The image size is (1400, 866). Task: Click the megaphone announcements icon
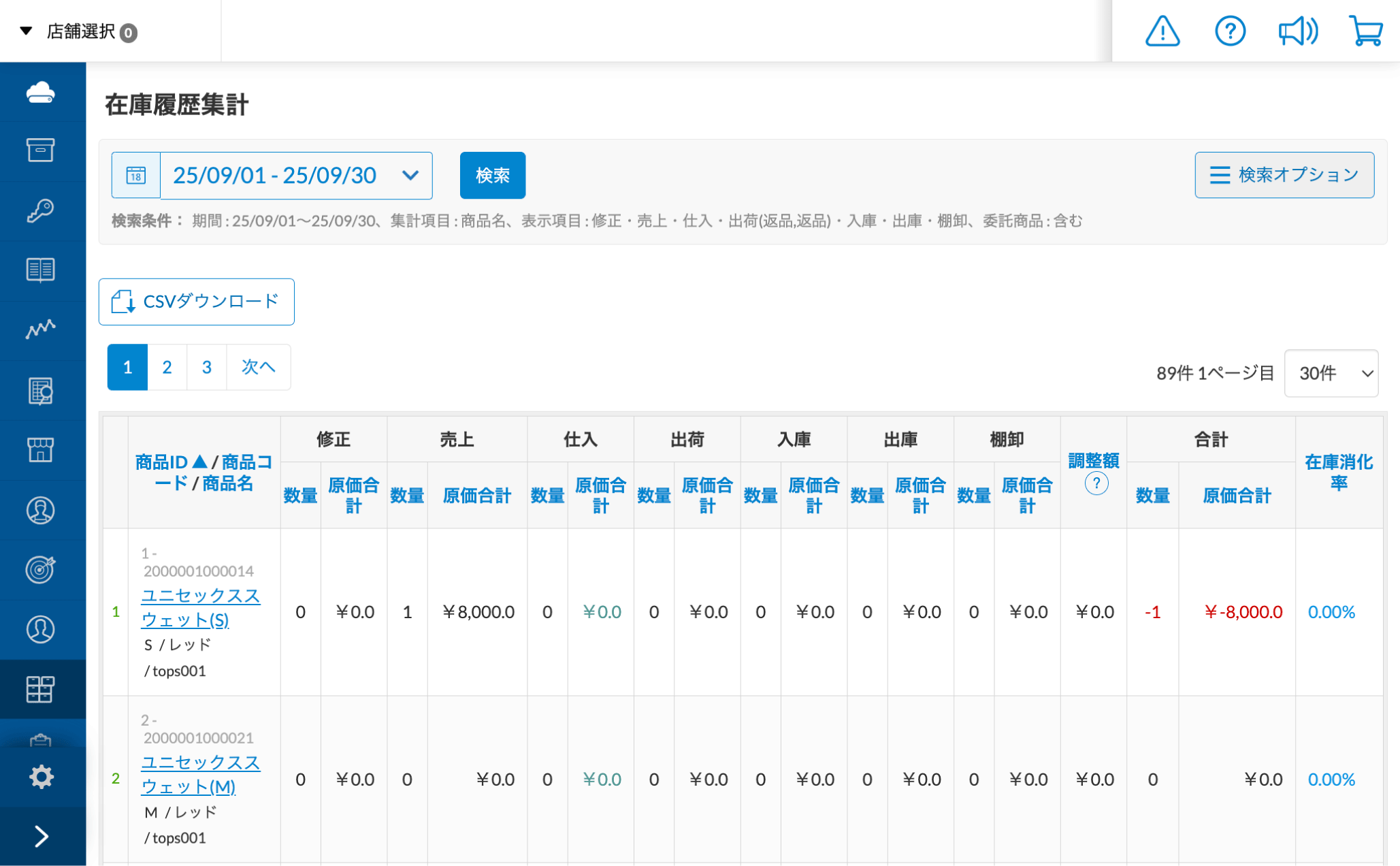point(1297,31)
